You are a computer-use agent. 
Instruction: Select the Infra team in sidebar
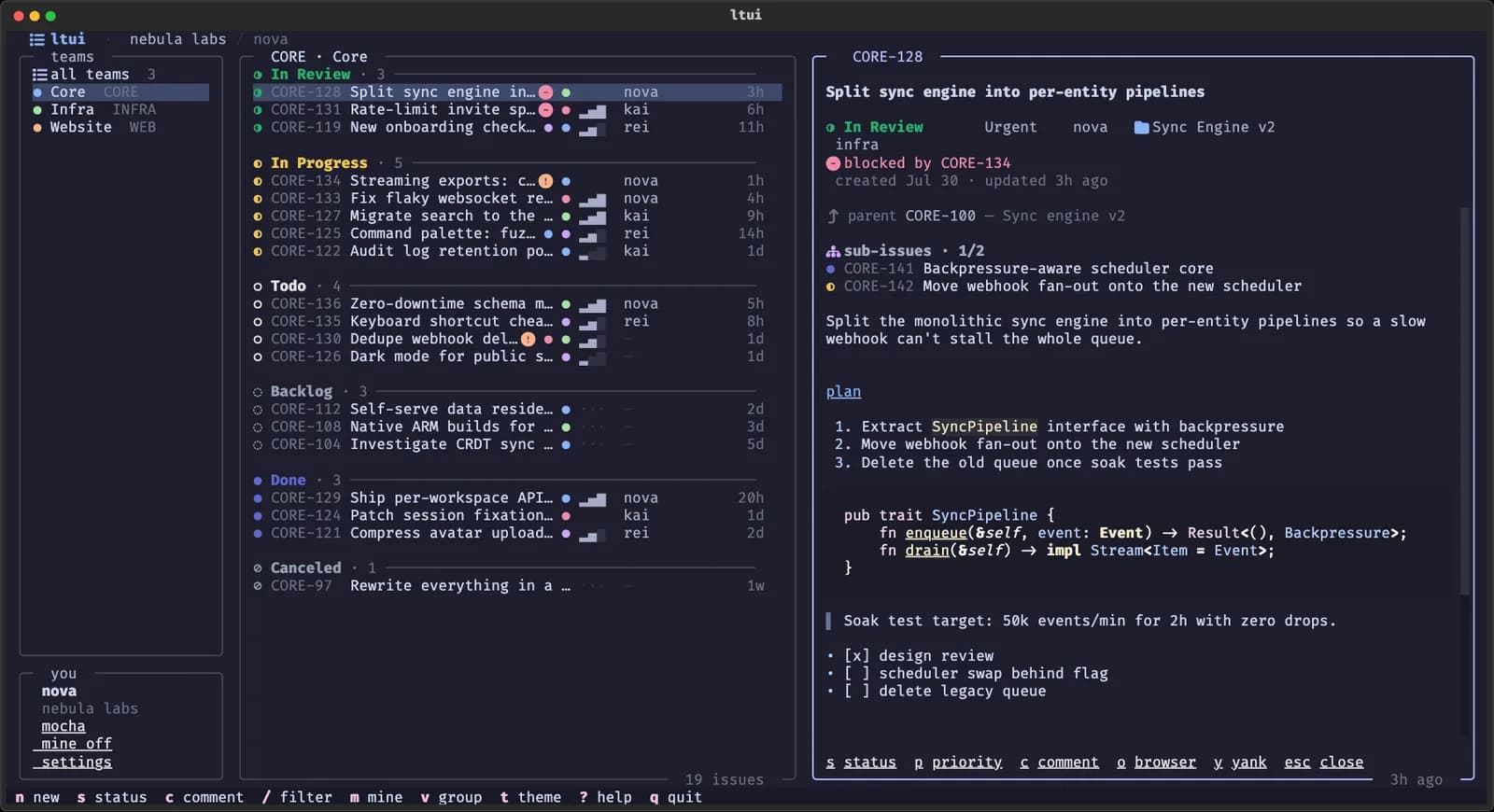120,110
